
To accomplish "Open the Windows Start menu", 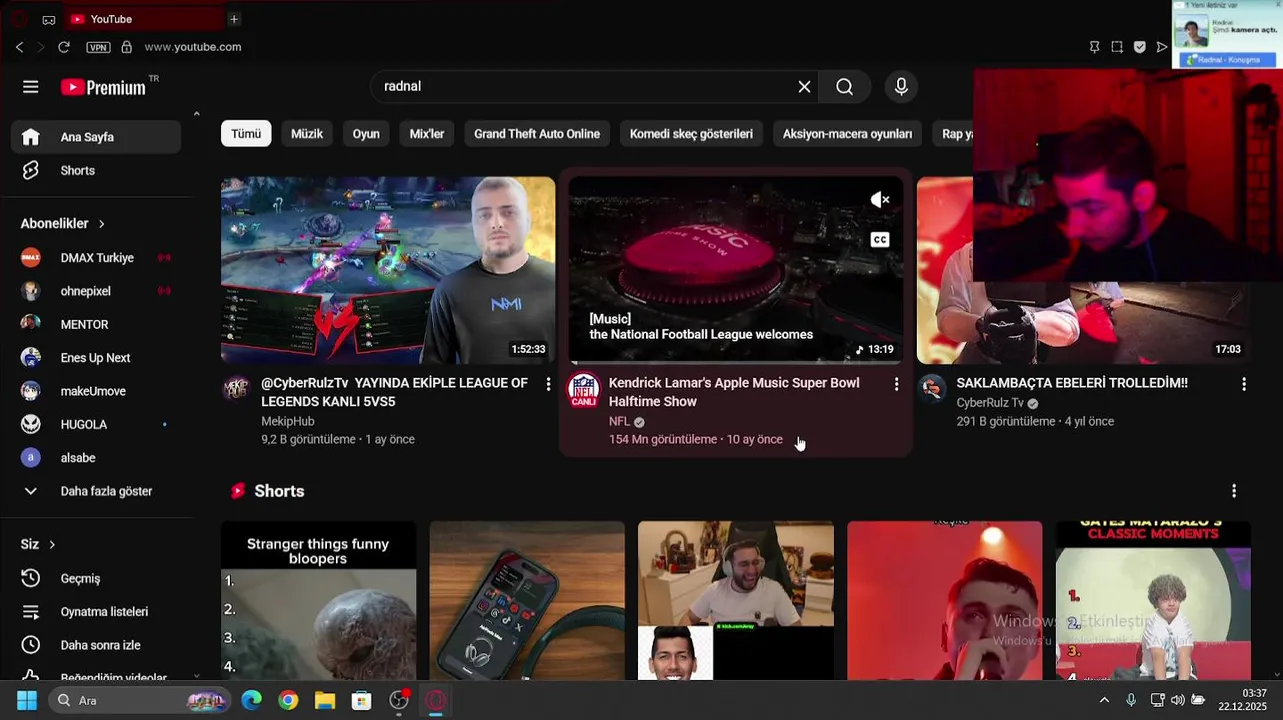I will pos(27,700).
